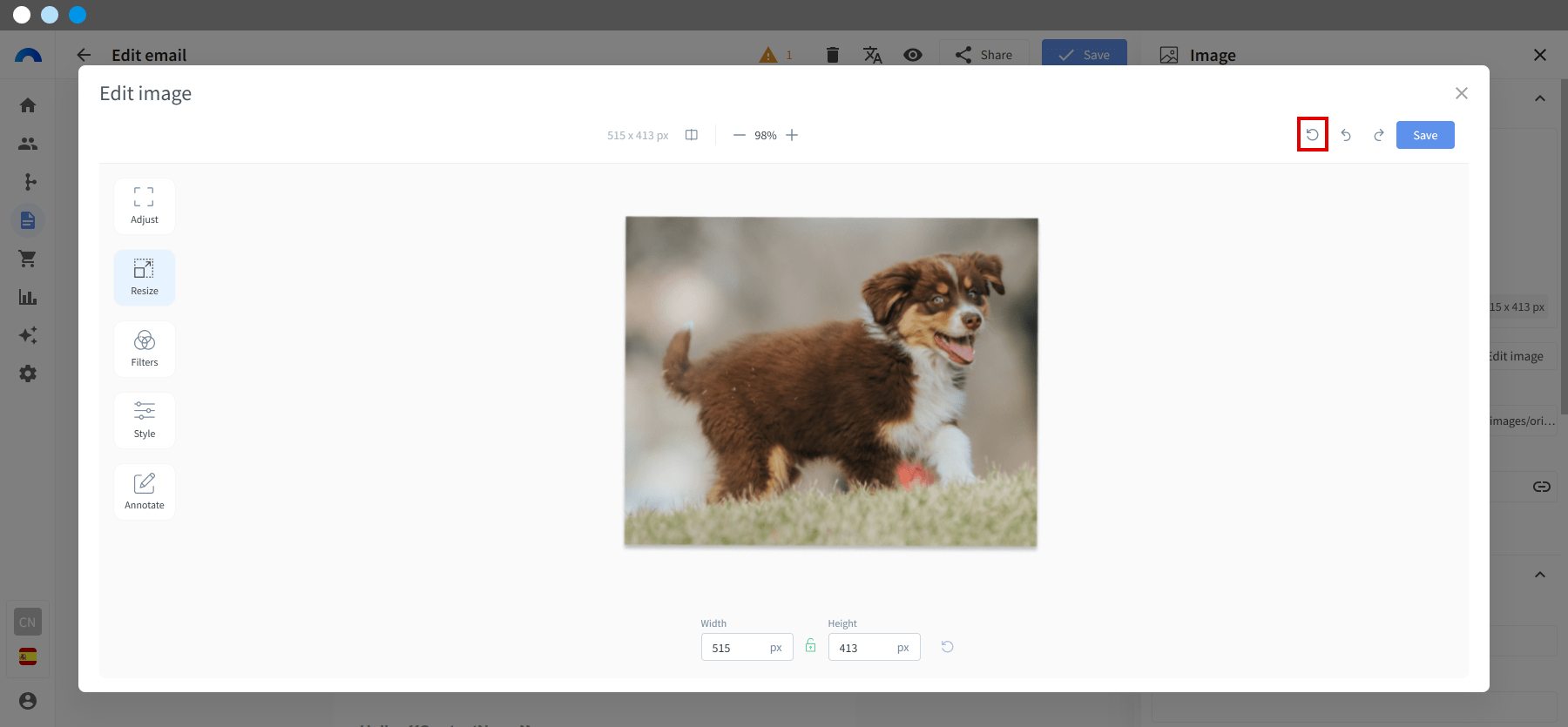
Task: Open the Documents sidebar item
Action: (x=28, y=220)
